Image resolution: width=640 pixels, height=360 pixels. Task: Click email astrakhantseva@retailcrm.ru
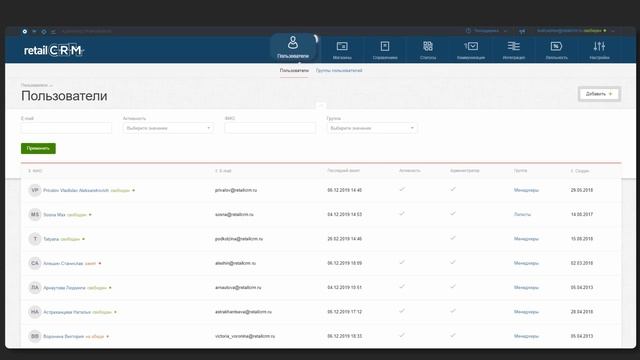click(x=243, y=312)
